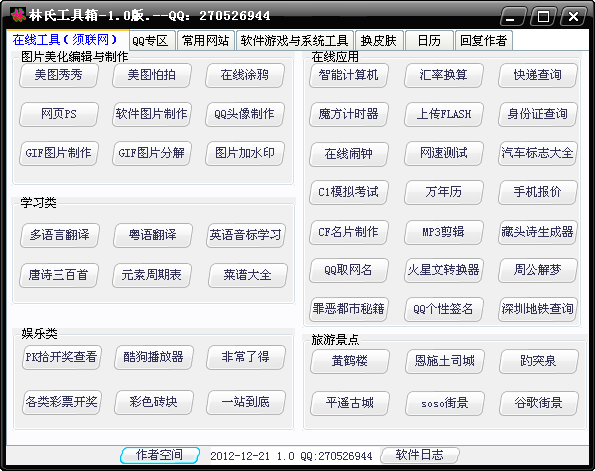Select the 软件游戏与系统工具 tab
Viewport: 595px width, 471px height.
click(x=294, y=41)
